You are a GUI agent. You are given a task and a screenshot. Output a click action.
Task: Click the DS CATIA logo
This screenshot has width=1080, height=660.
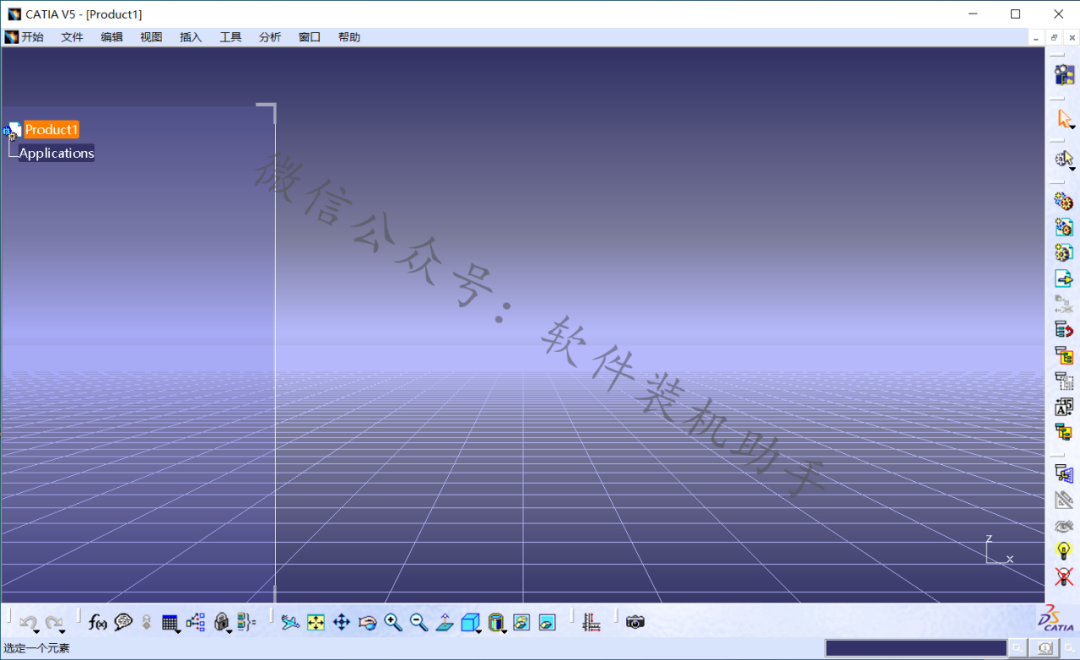1057,619
